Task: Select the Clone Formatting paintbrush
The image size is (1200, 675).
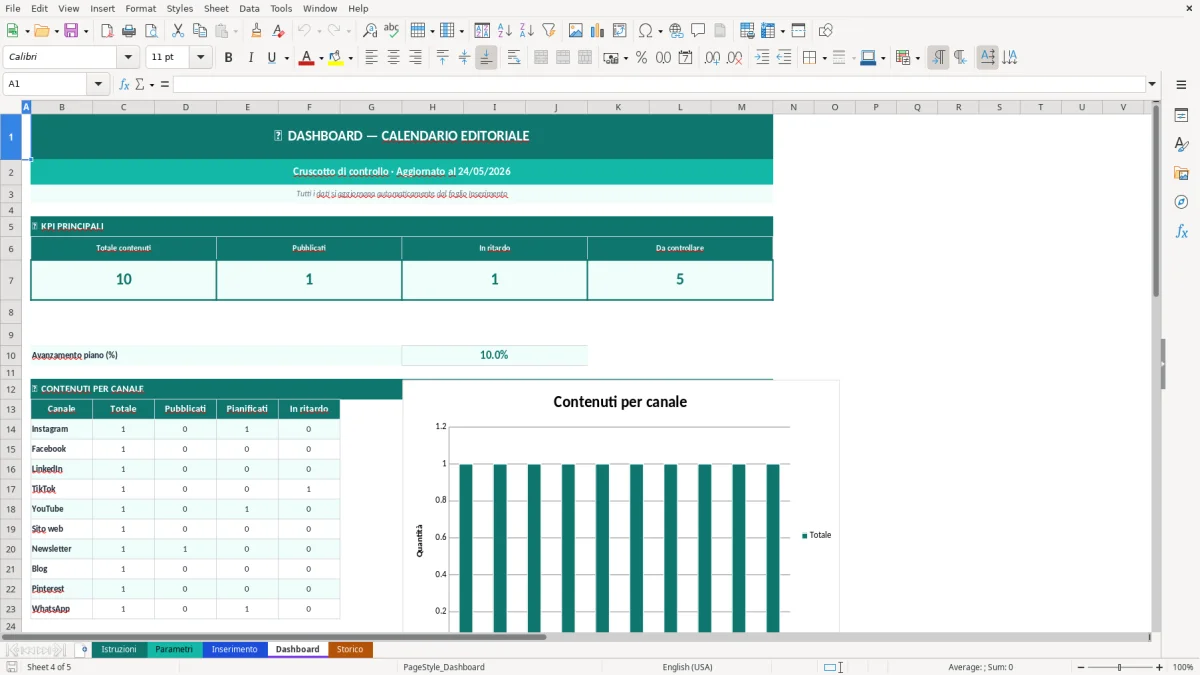Action: click(256, 31)
